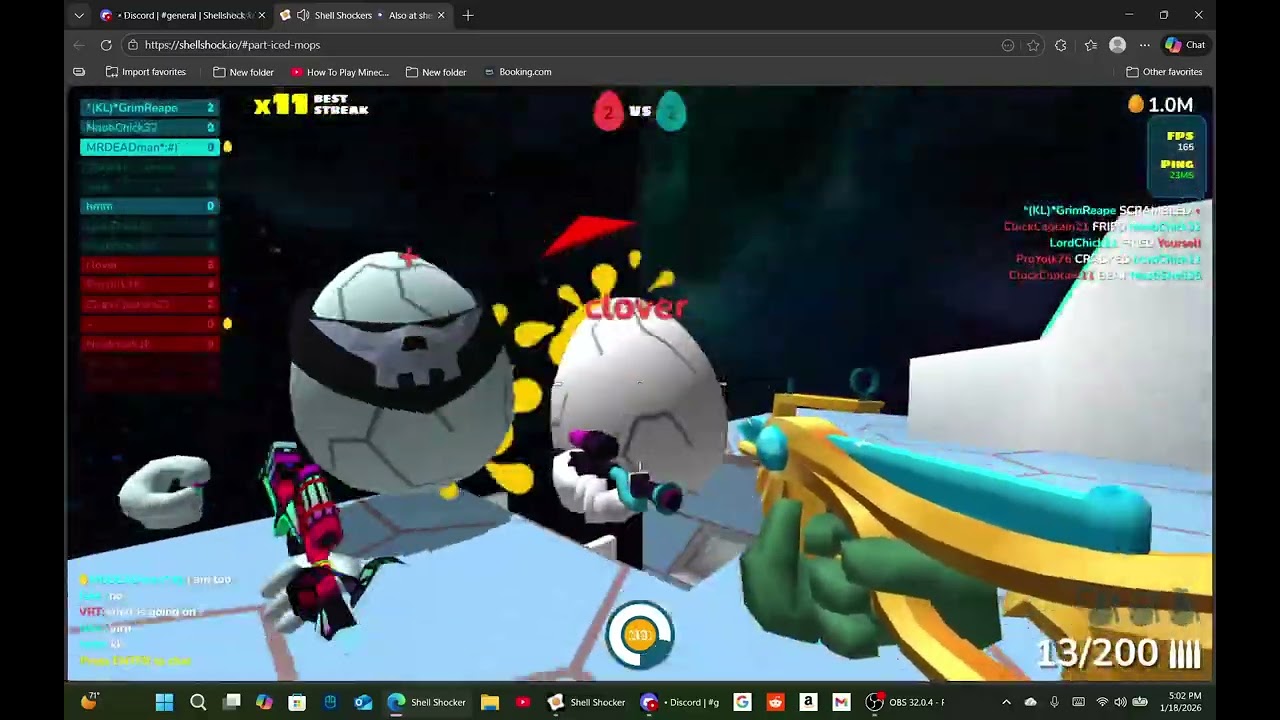Open Outlook from taskbar
This screenshot has height=720, width=1280.
363,702
